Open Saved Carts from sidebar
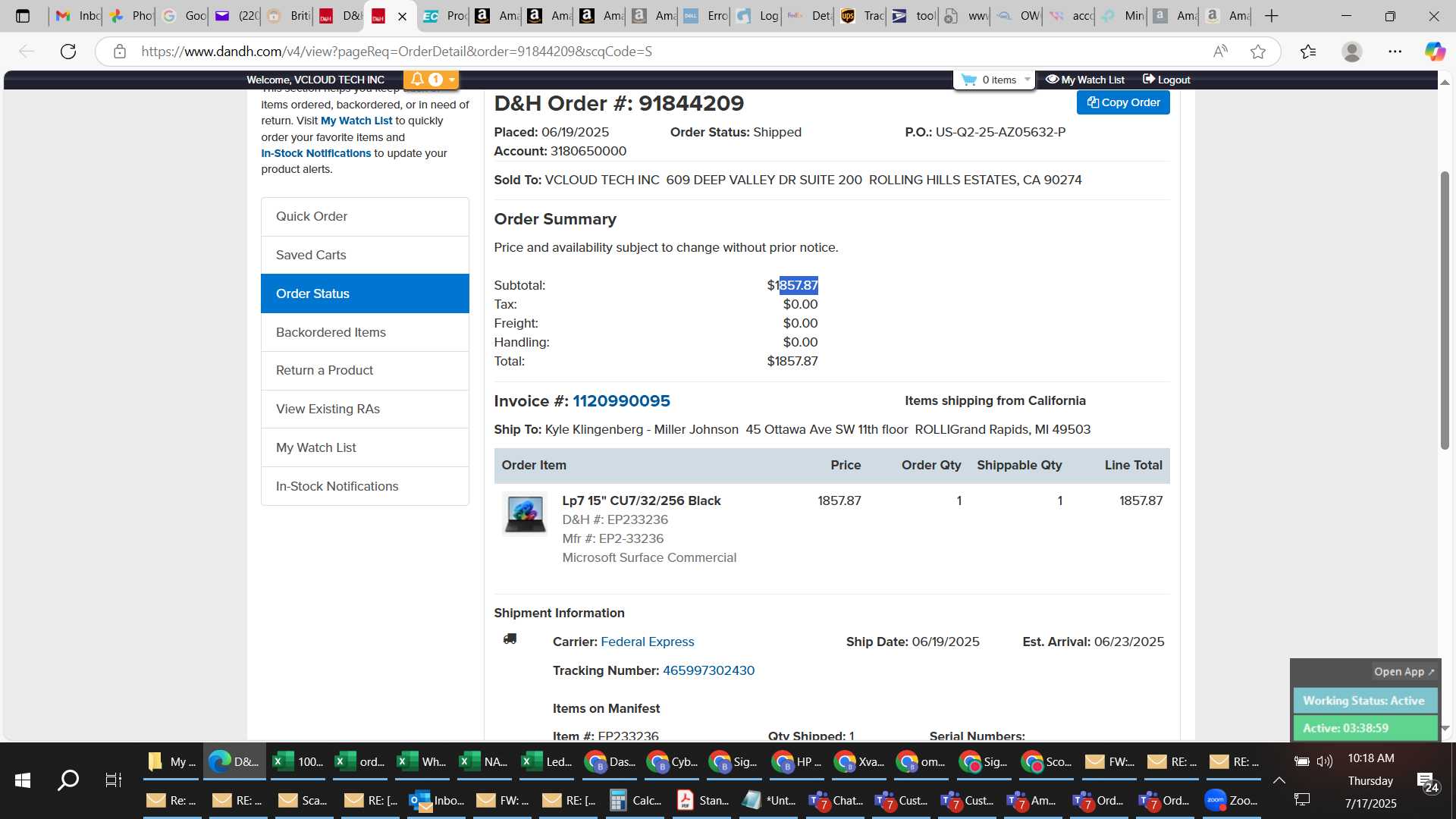 [x=365, y=256]
